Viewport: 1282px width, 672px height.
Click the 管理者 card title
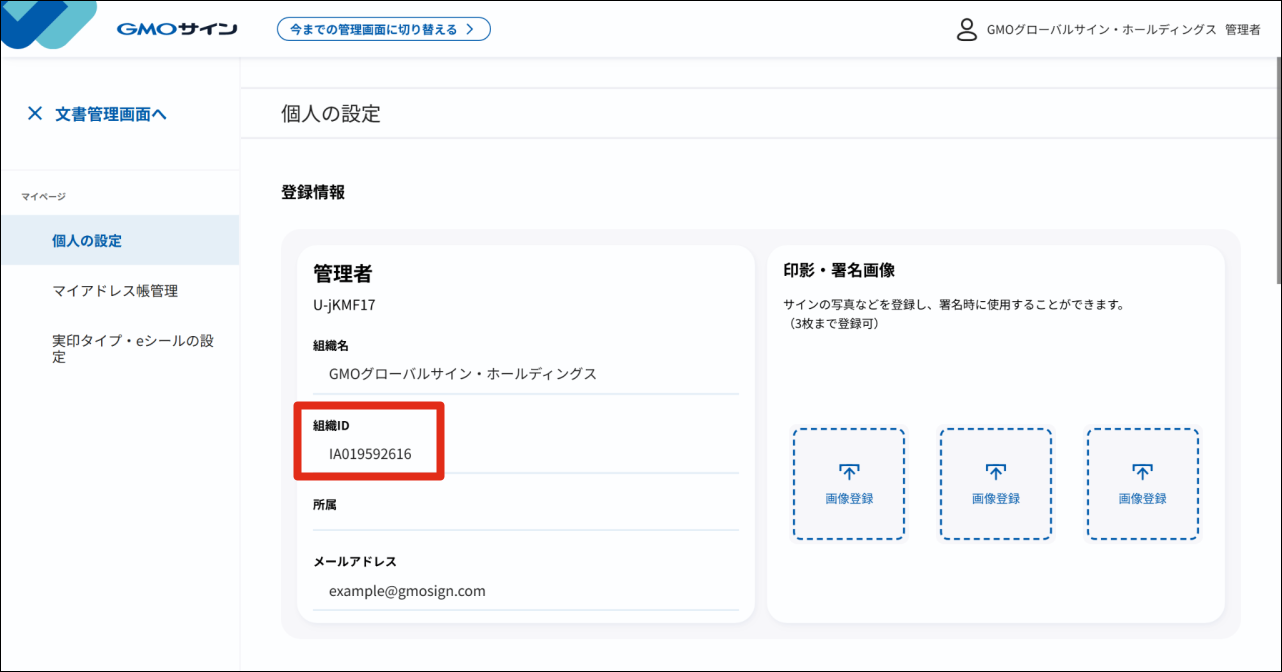pos(343,274)
